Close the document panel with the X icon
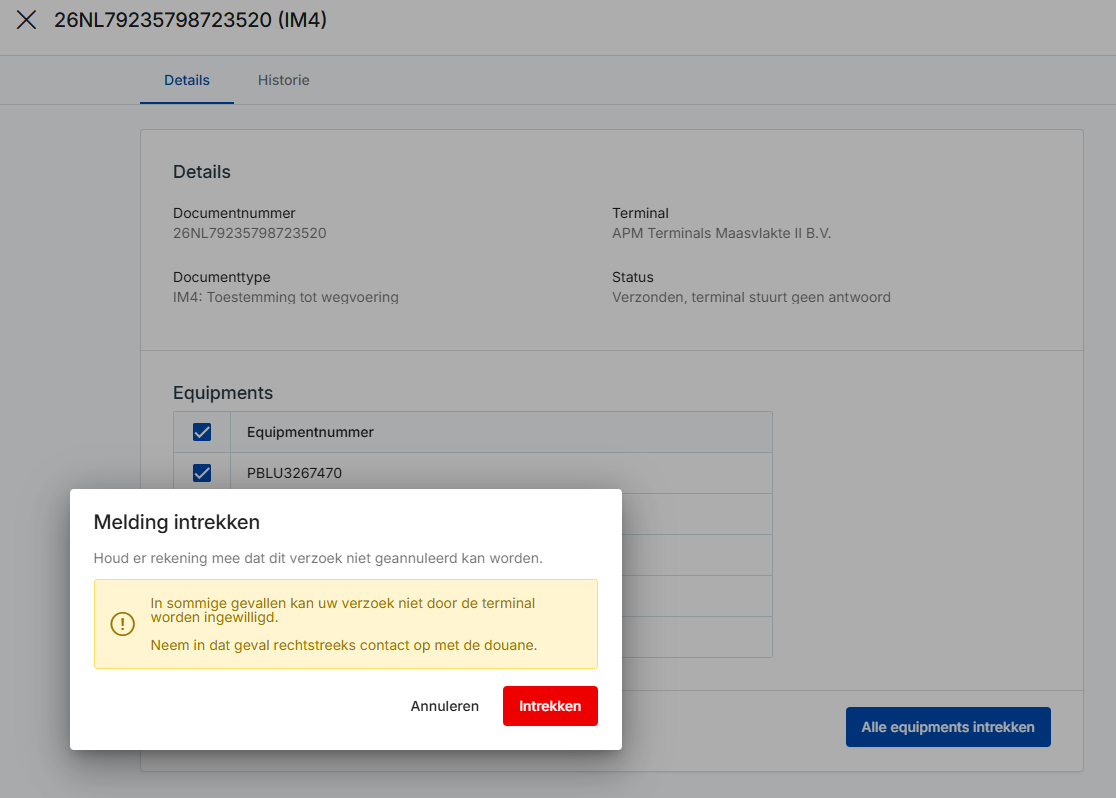1116x798 pixels. point(26,20)
